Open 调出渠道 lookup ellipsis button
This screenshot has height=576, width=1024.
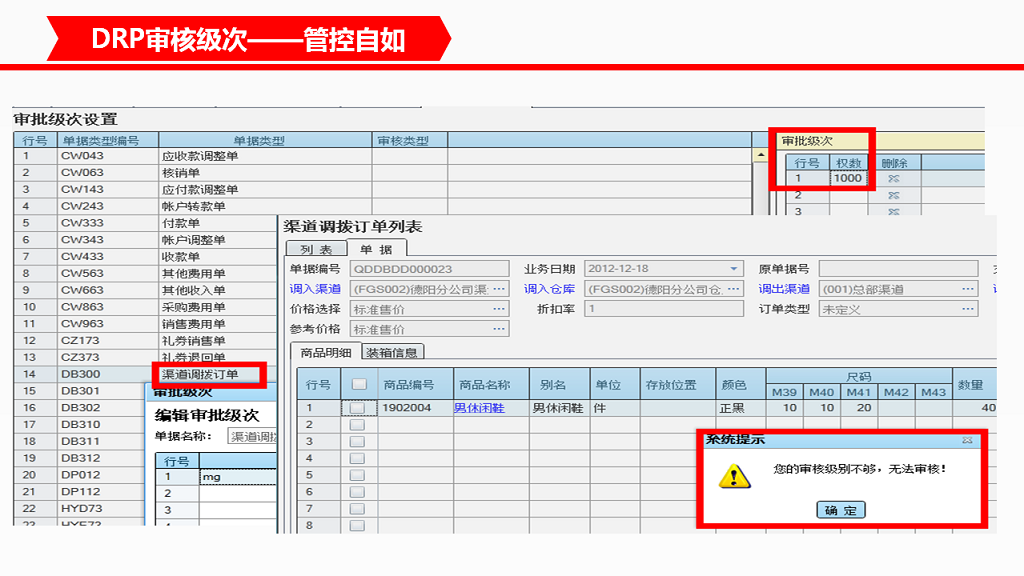[967, 289]
